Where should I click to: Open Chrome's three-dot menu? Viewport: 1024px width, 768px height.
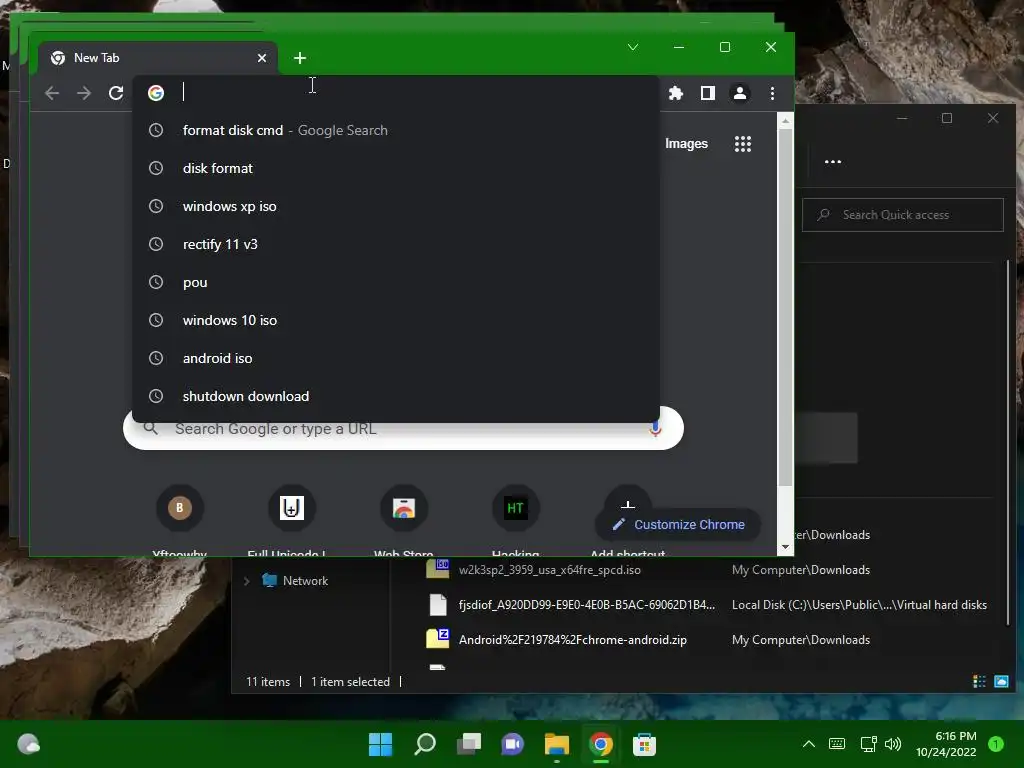pos(772,93)
